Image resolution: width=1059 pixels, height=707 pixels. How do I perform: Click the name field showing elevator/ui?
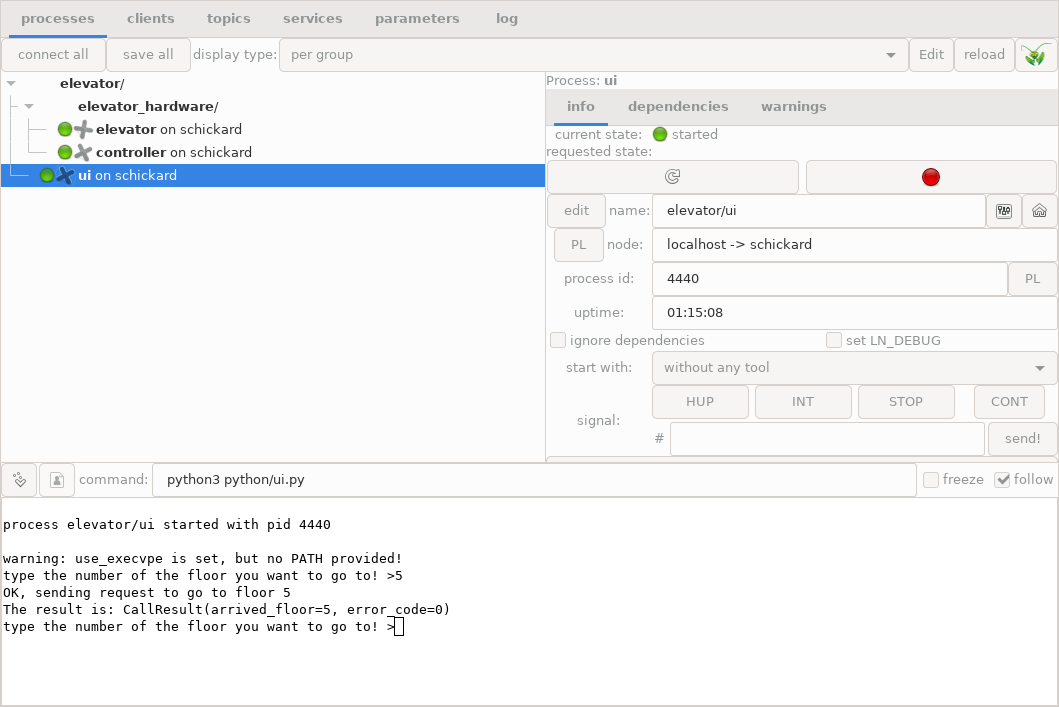pyautogui.click(x=819, y=211)
